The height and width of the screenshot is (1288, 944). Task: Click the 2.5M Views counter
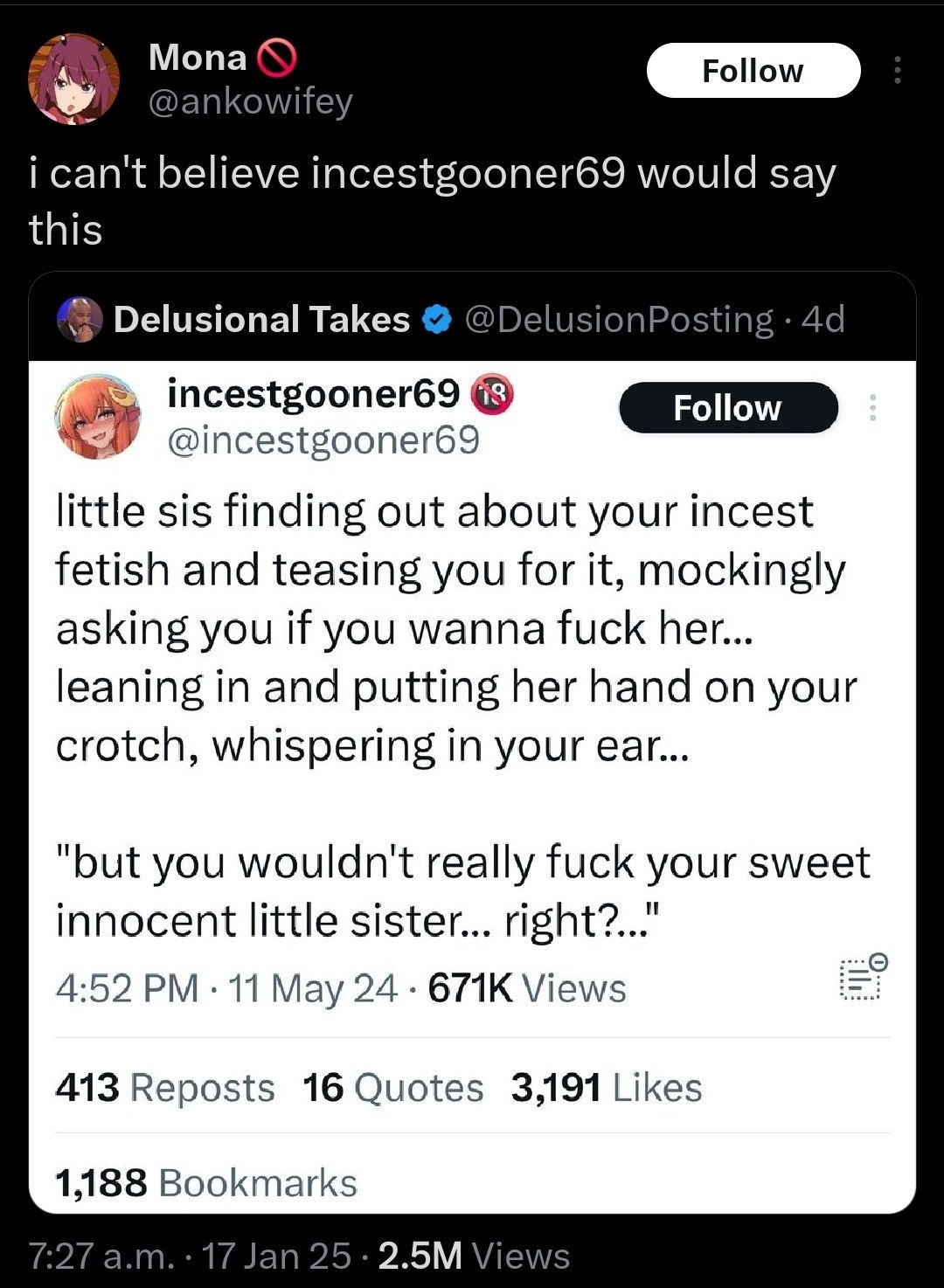click(474, 1257)
